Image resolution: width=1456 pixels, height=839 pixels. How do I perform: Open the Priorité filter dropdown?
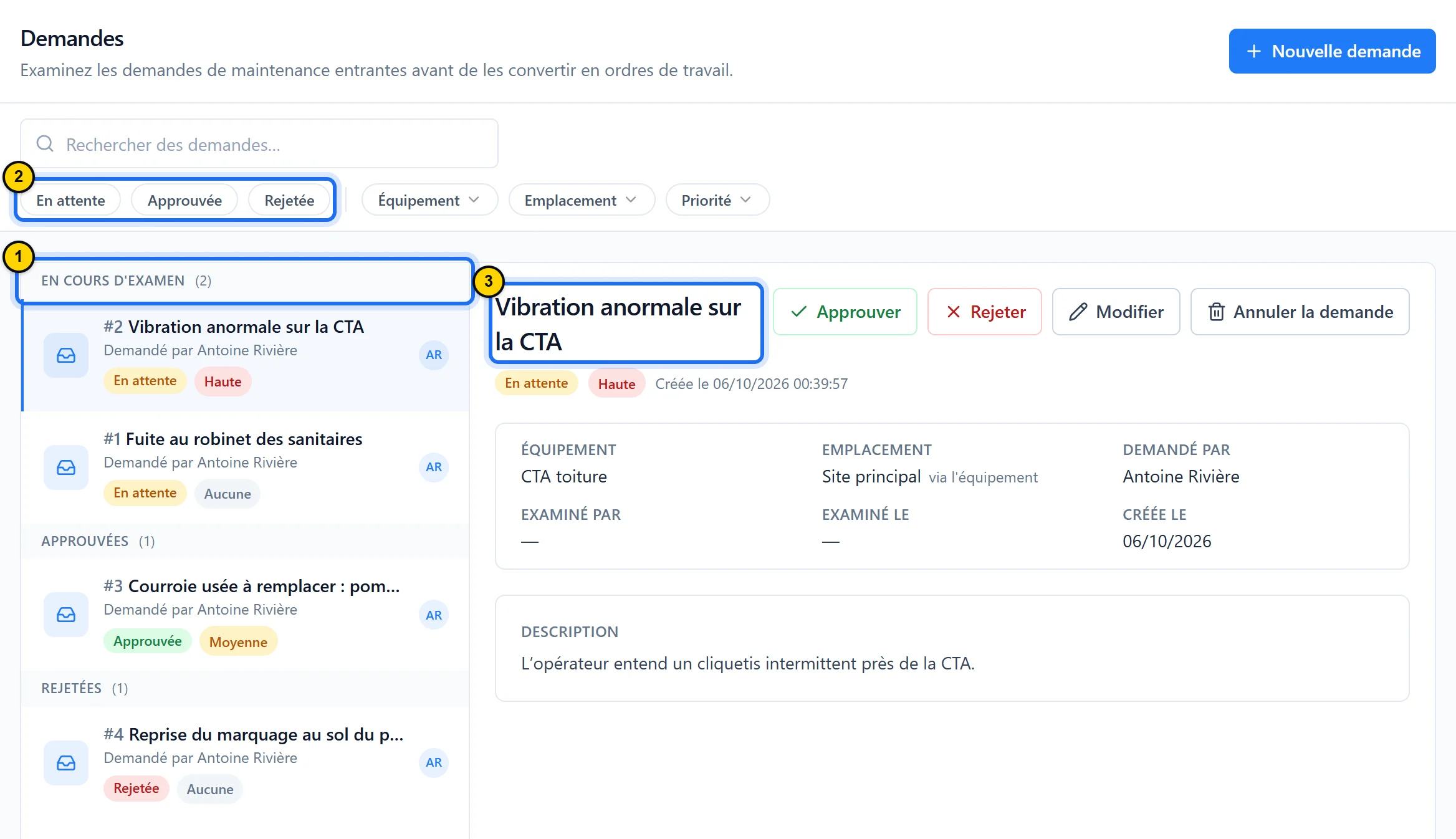[x=717, y=200]
